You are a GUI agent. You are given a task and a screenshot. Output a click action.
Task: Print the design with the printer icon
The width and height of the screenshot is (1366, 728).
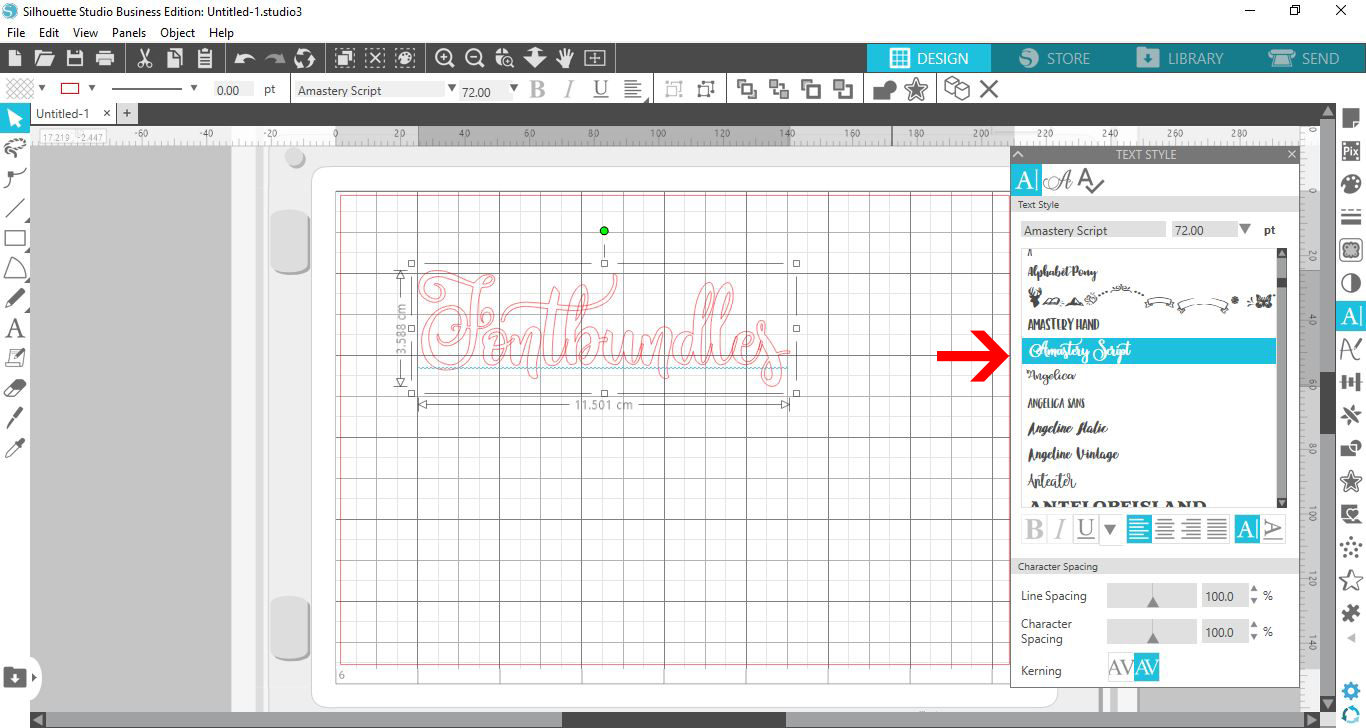(105, 58)
